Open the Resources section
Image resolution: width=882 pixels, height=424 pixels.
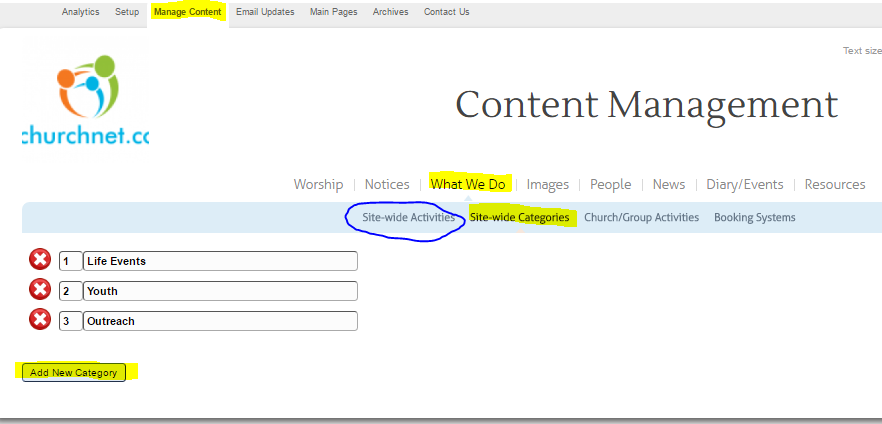834,184
